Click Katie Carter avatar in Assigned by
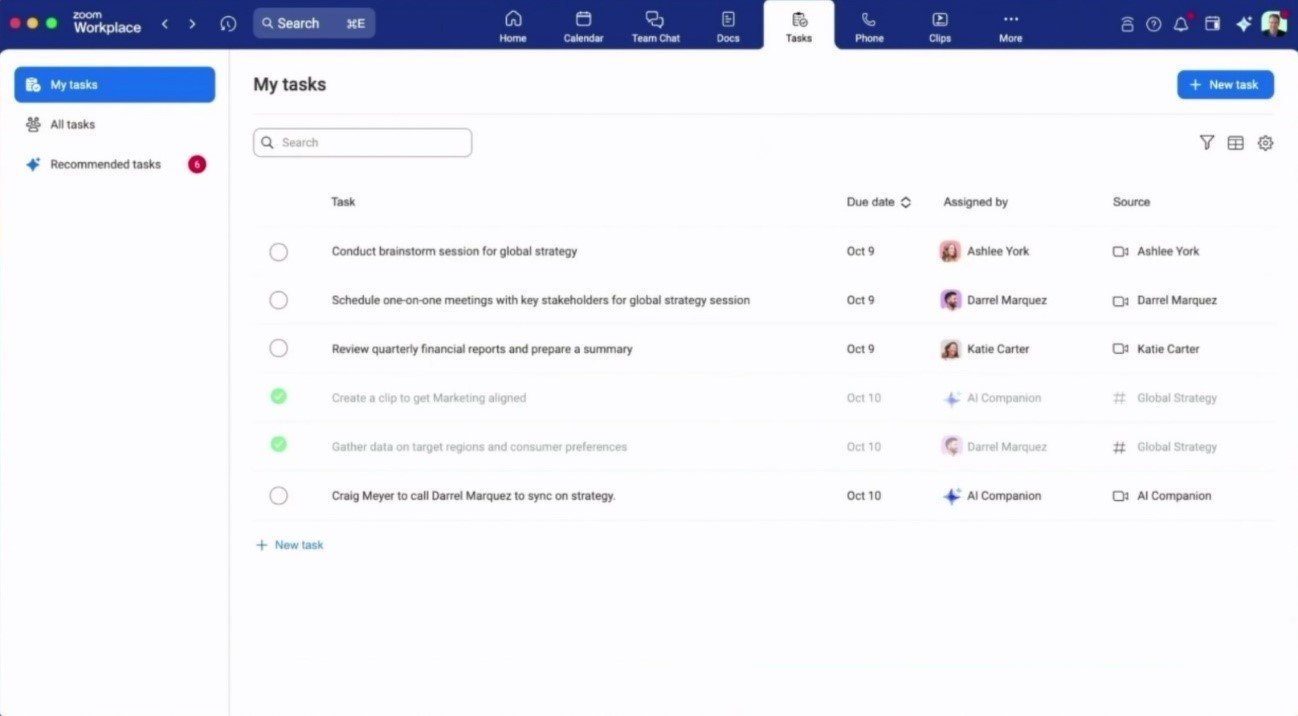The width and height of the screenshot is (1298, 716). click(950, 349)
